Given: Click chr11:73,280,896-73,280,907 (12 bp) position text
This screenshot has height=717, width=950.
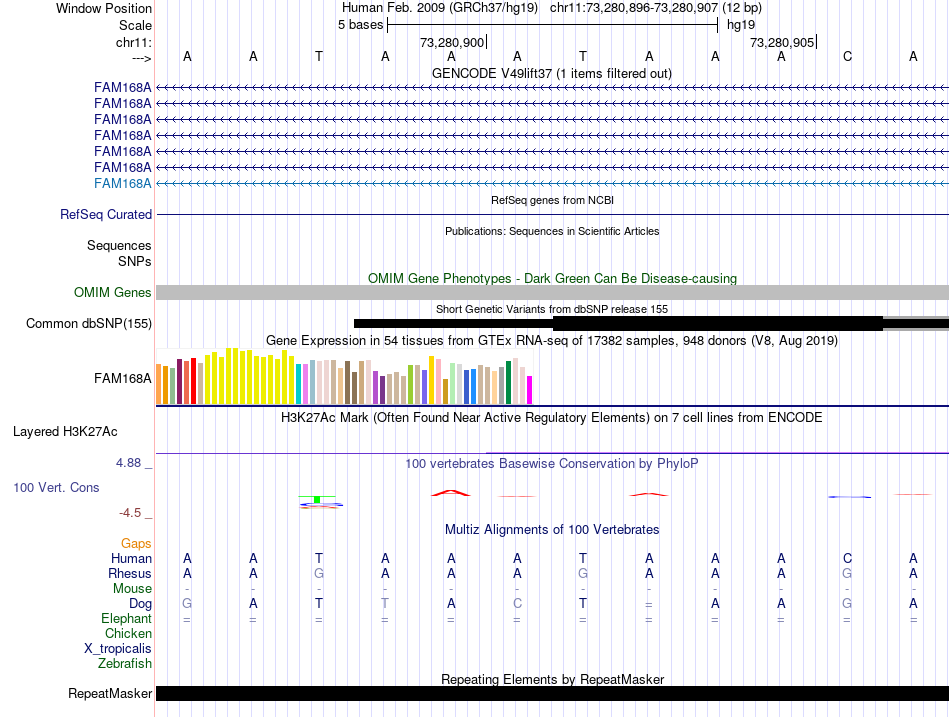Looking at the screenshot, I should 656,8.
